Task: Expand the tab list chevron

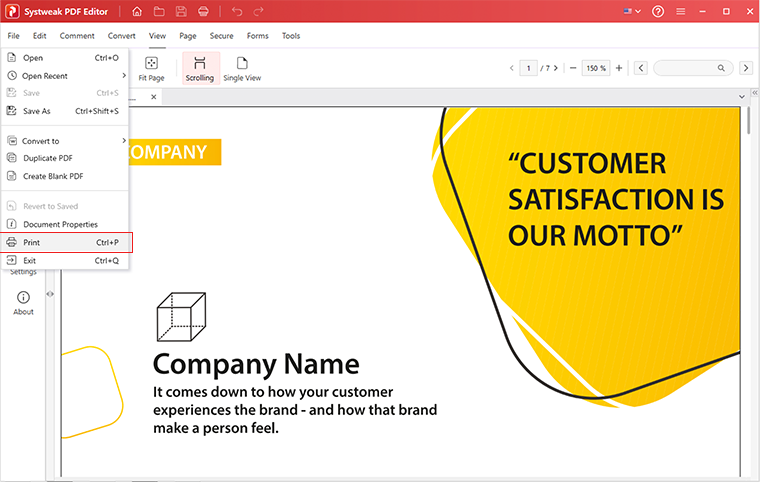Action: [742, 97]
